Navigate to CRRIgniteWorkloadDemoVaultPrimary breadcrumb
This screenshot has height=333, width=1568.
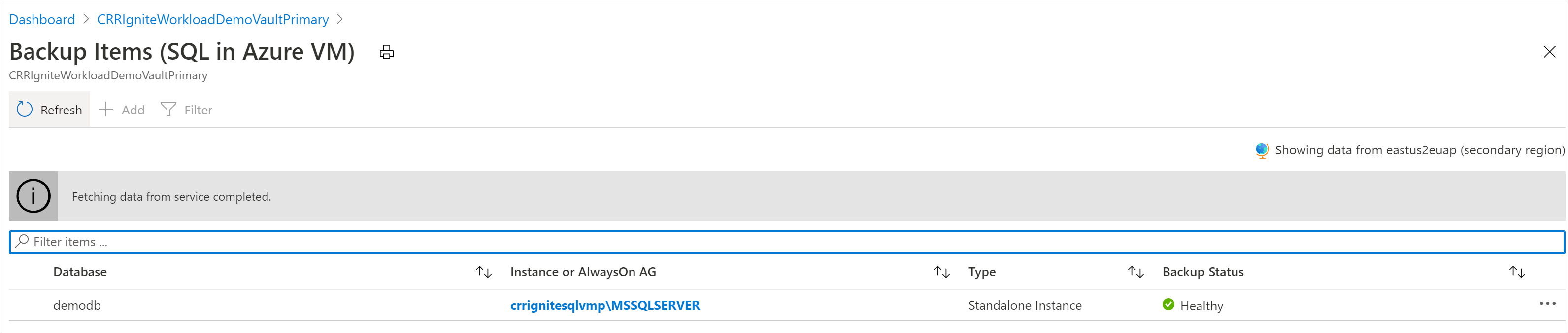[212, 19]
